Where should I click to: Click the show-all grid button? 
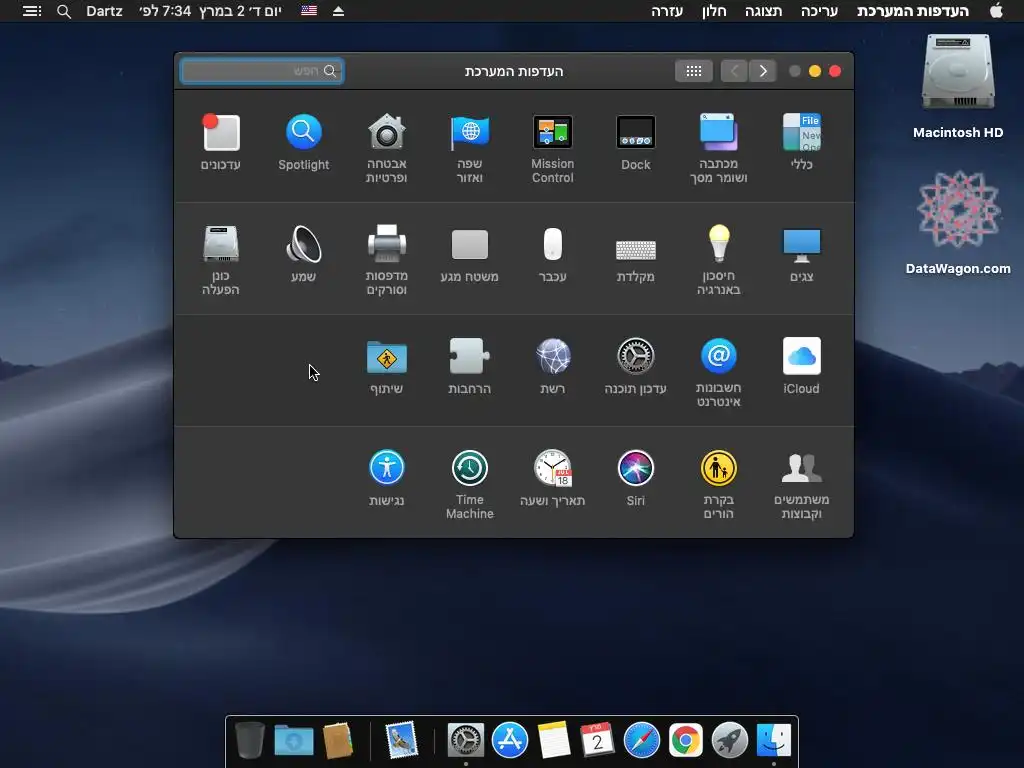[x=694, y=71]
